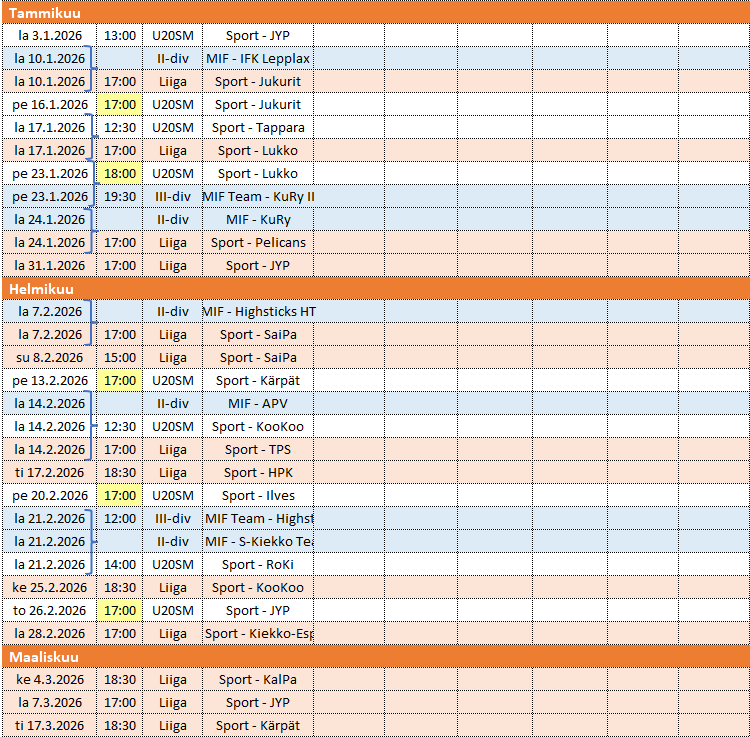Image resolution: width=750 pixels, height=737 pixels.
Task: Select yellow 17:00 cell on pe 16.1.2026
Action: point(120,104)
